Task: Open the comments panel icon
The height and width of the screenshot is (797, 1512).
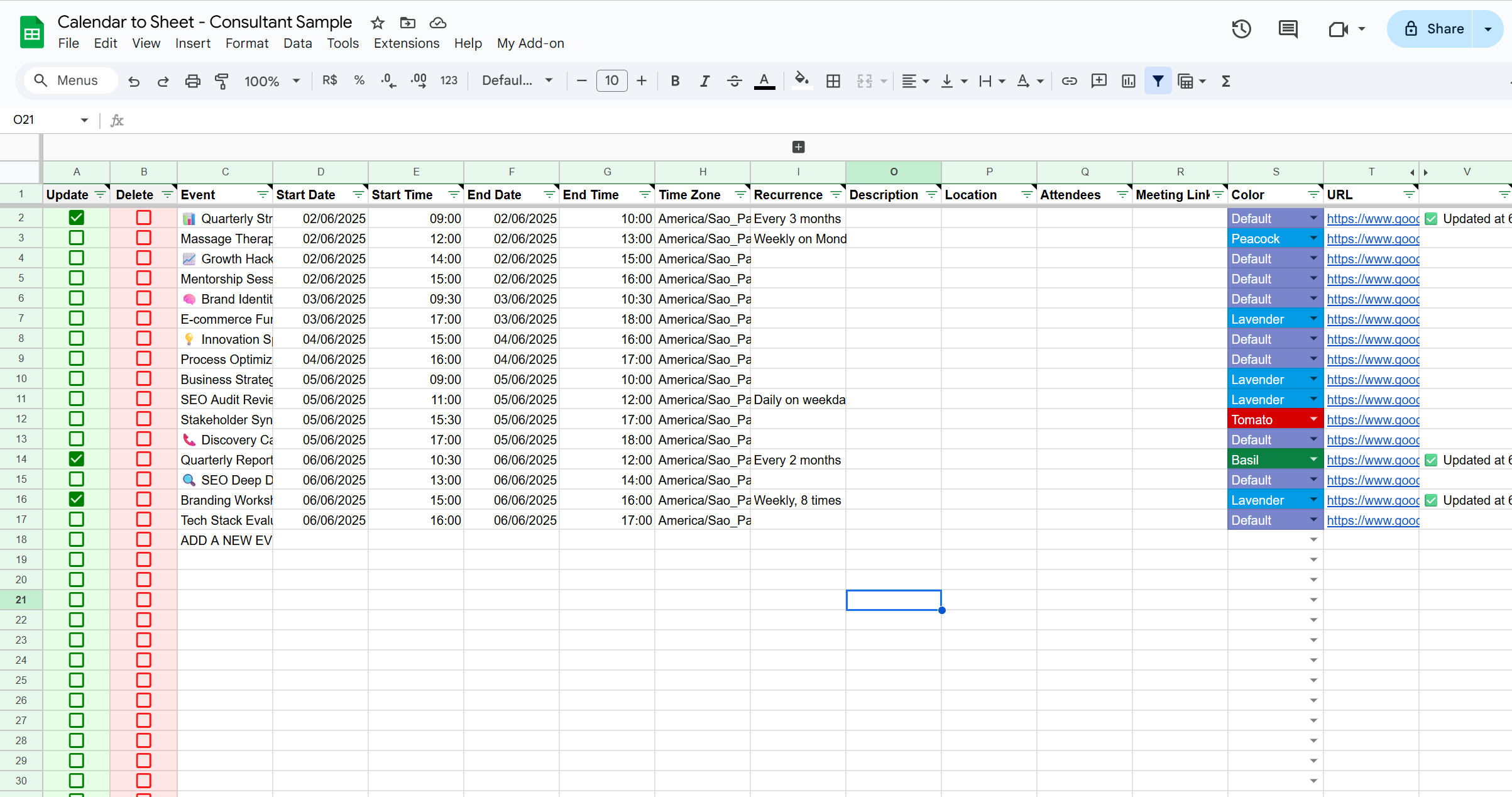Action: (1288, 29)
